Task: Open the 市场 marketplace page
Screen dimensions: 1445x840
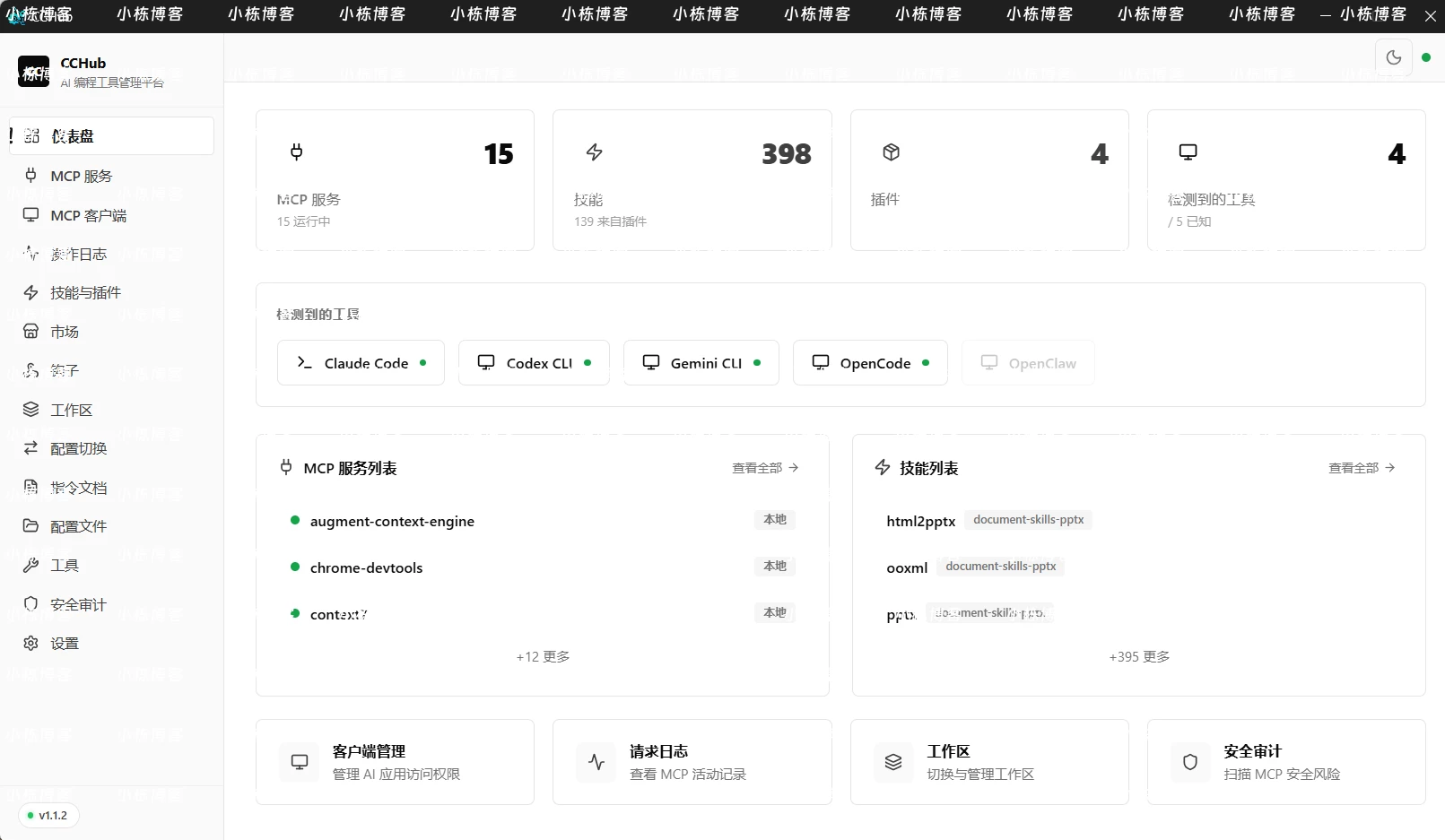Action: coord(63,332)
